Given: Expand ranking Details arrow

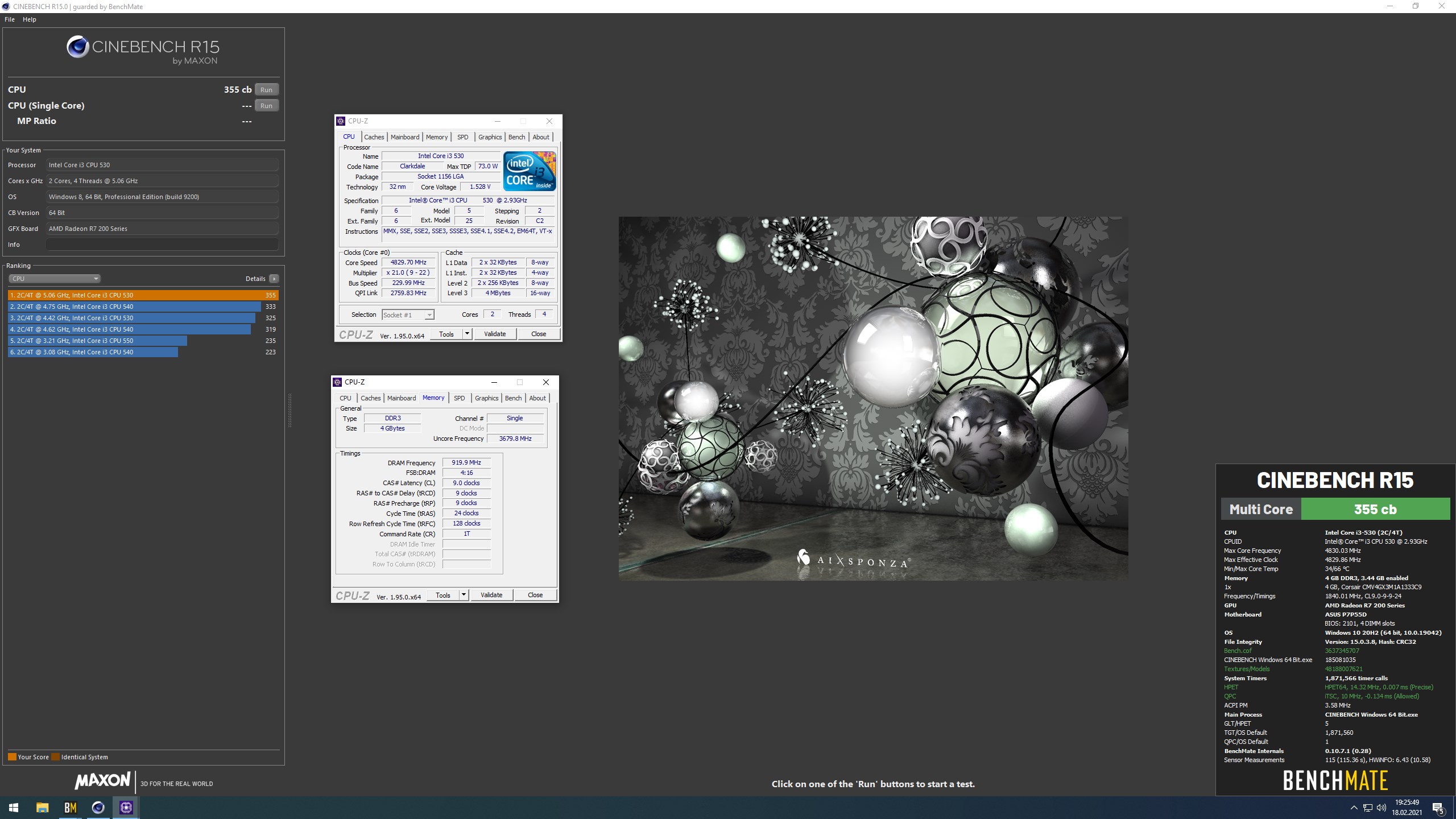Looking at the screenshot, I should tap(274, 279).
